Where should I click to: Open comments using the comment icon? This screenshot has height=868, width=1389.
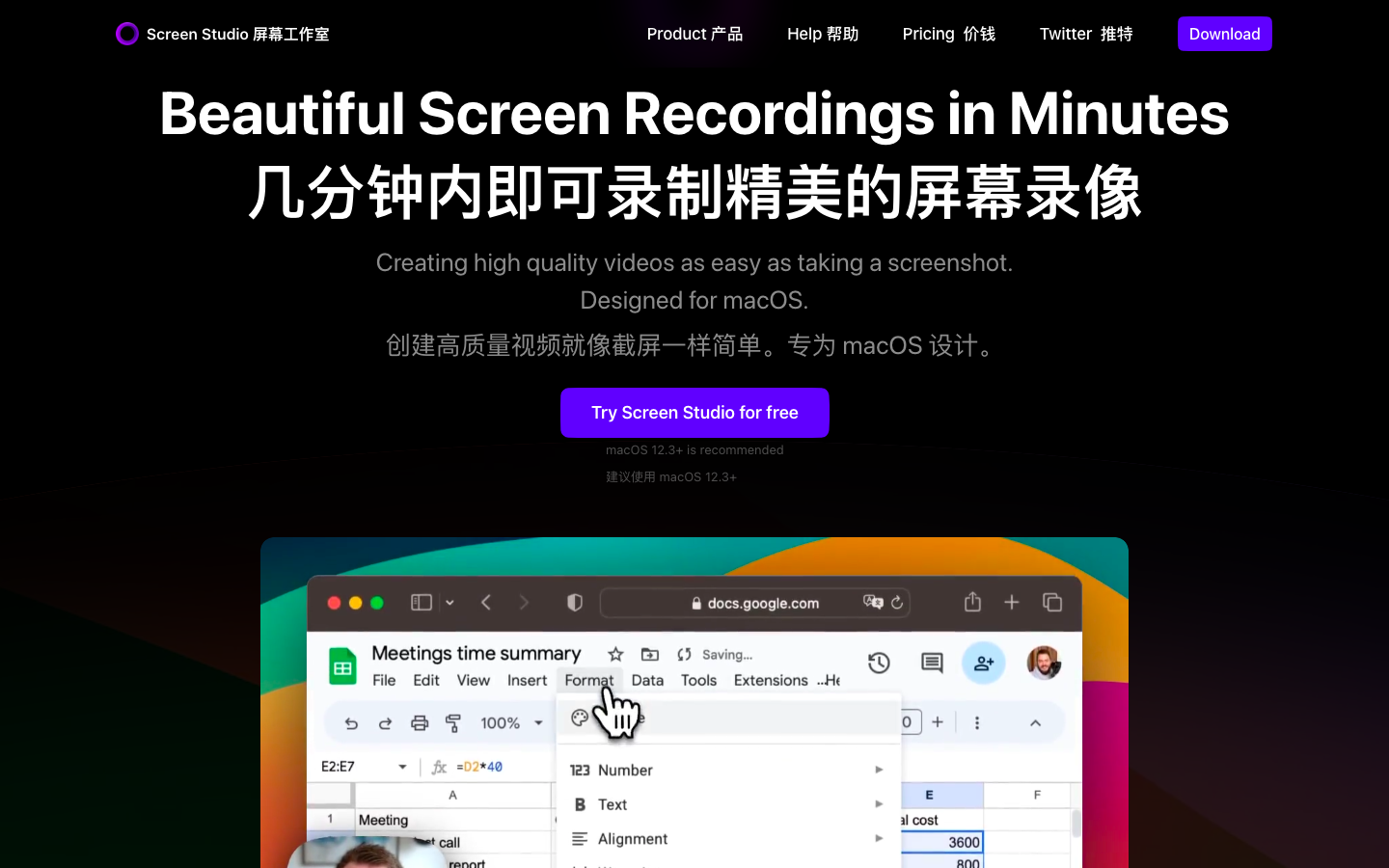pyautogui.click(x=930, y=664)
